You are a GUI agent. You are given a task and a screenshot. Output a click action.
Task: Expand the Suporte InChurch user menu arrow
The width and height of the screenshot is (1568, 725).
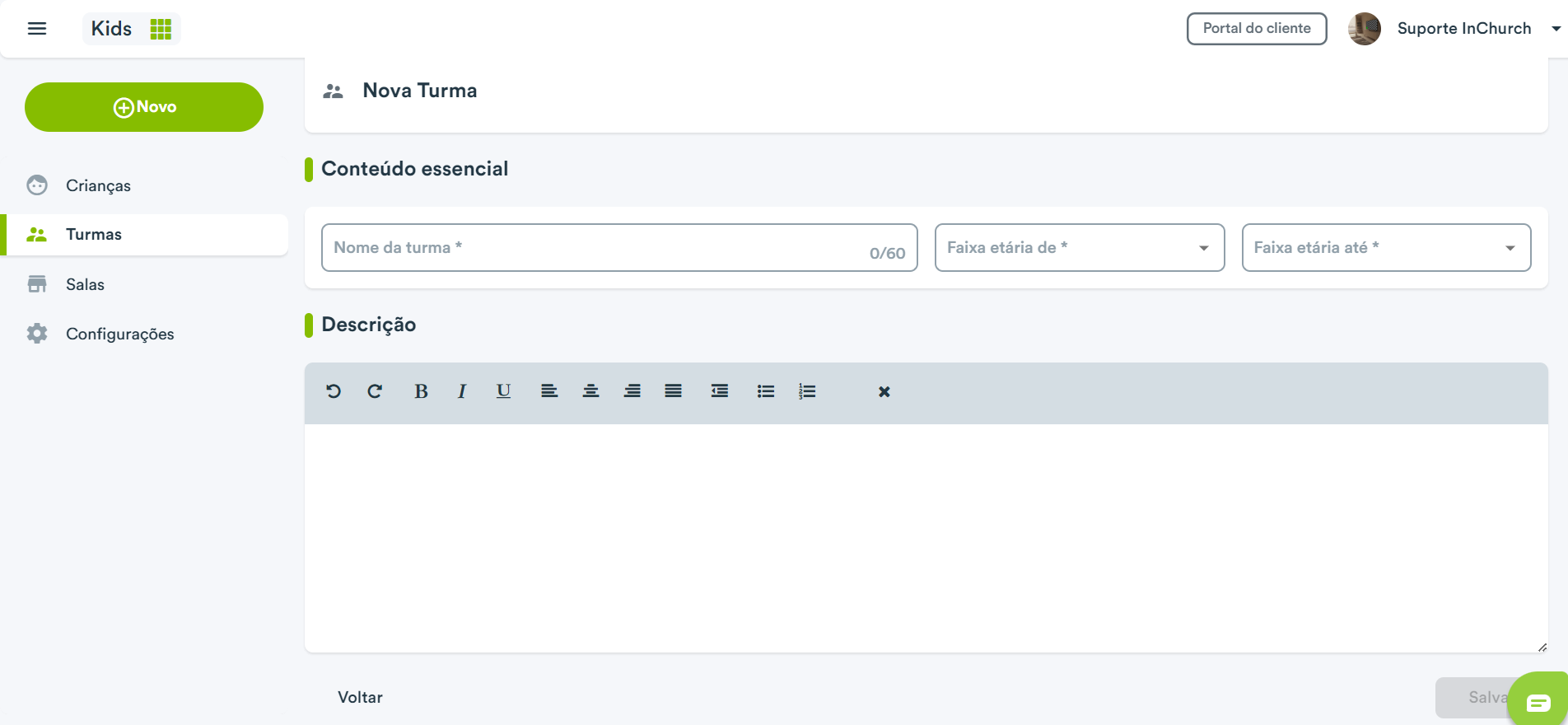pyautogui.click(x=1556, y=28)
